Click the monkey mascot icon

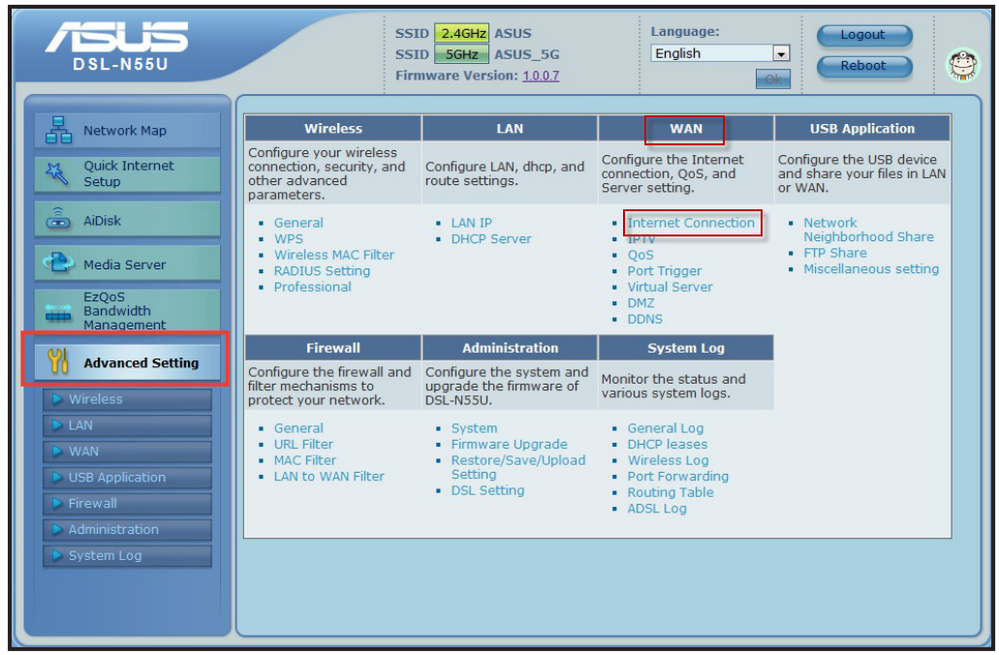[963, 65]
